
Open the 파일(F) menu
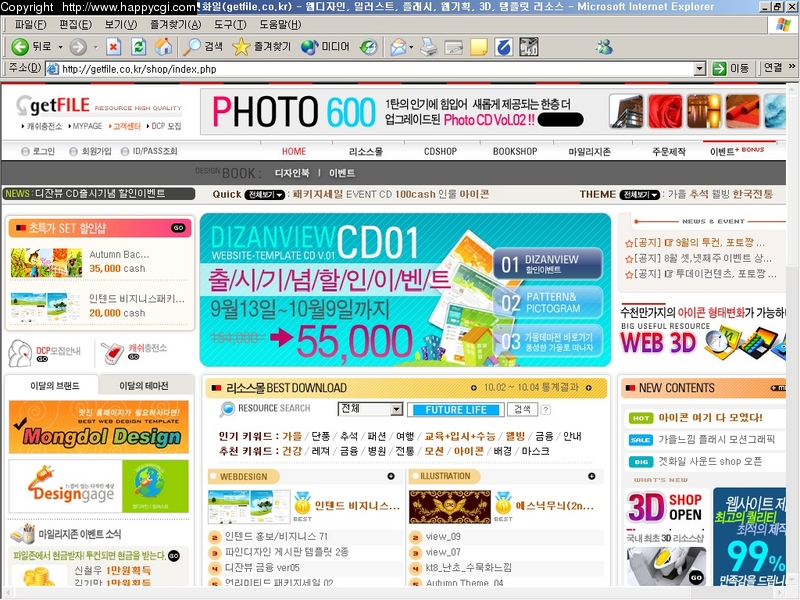(30, 24)
